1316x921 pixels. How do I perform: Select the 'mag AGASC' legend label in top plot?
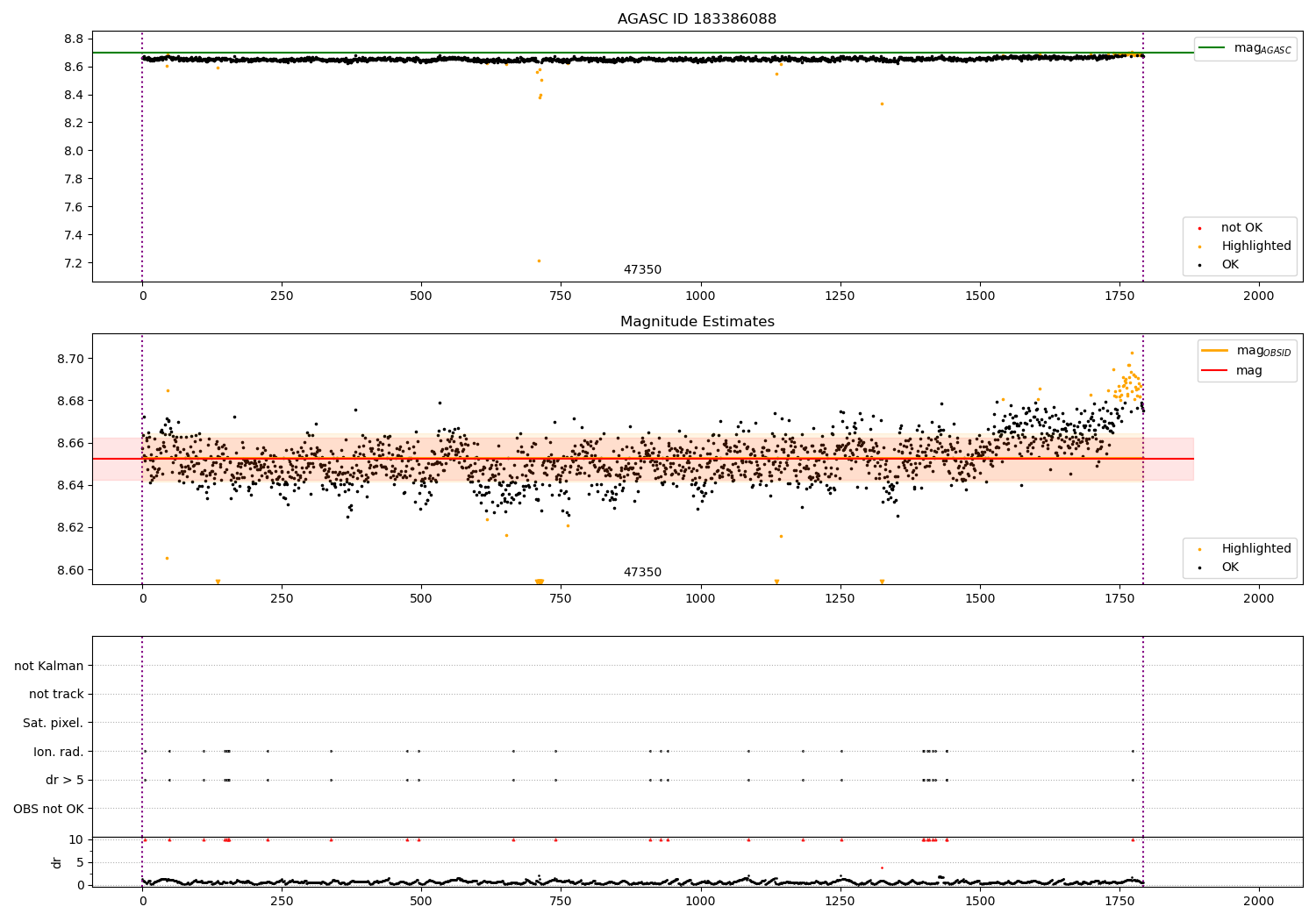1262,48
